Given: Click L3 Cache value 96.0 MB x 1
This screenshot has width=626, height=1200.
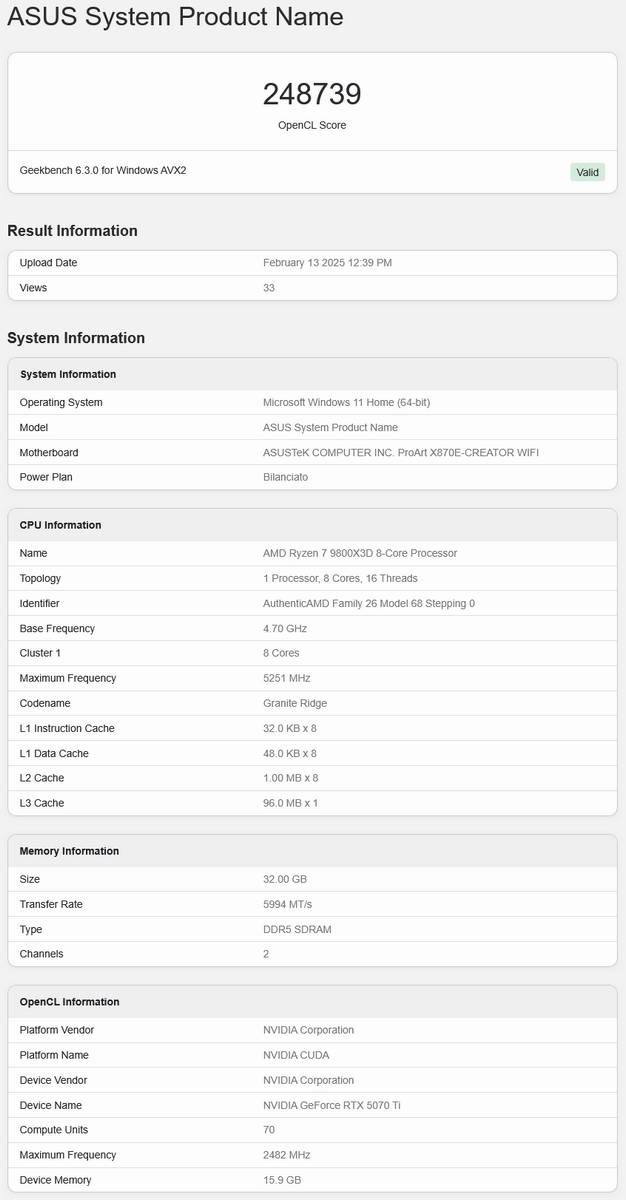Looking at the screenshot, I should click(x=291, y=803).
